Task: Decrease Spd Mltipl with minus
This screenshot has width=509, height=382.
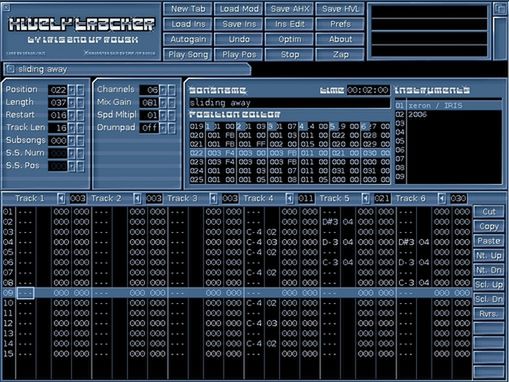Action: point(171,115)
